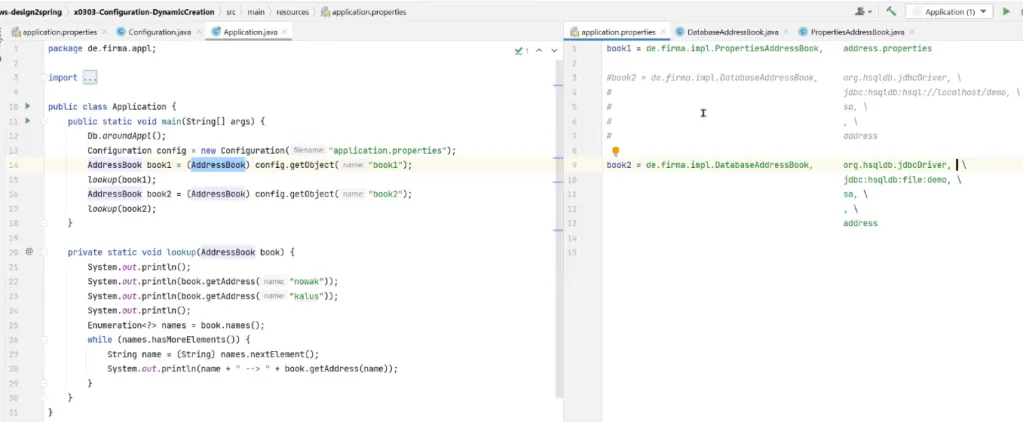Collapse the main method fold marker on line 11
The width and height of the screenshot is (1023, 422).
point(43,121)
